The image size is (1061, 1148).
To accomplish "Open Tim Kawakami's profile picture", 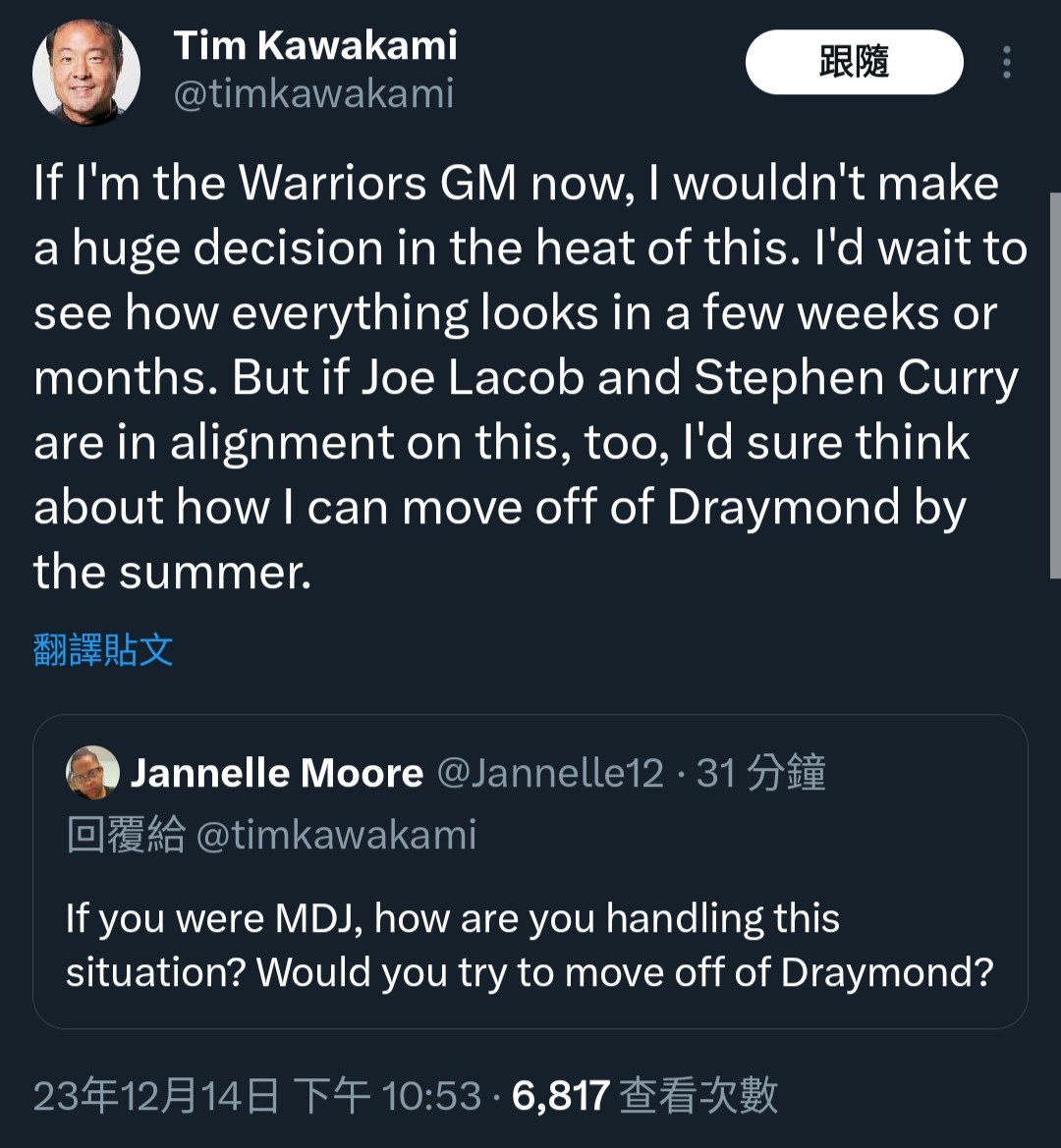I will pyautogui.click(x=86, y=72).
